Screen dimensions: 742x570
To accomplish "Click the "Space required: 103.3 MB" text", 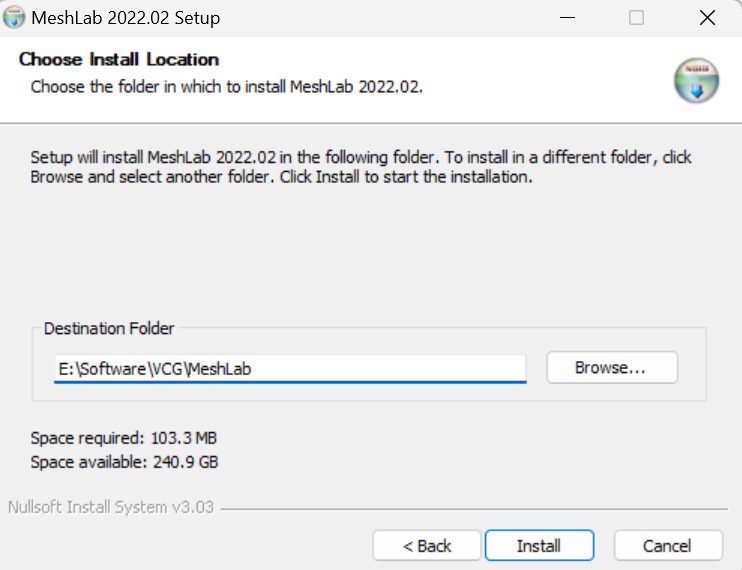I will [x=124, y=438].
